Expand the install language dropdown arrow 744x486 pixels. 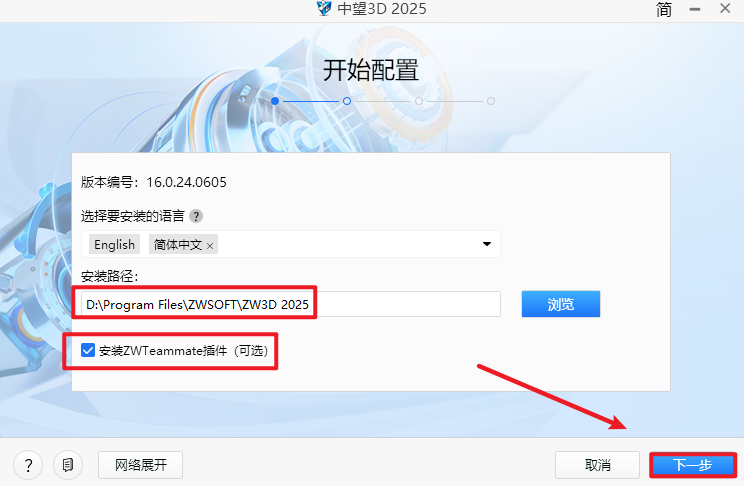487,244
